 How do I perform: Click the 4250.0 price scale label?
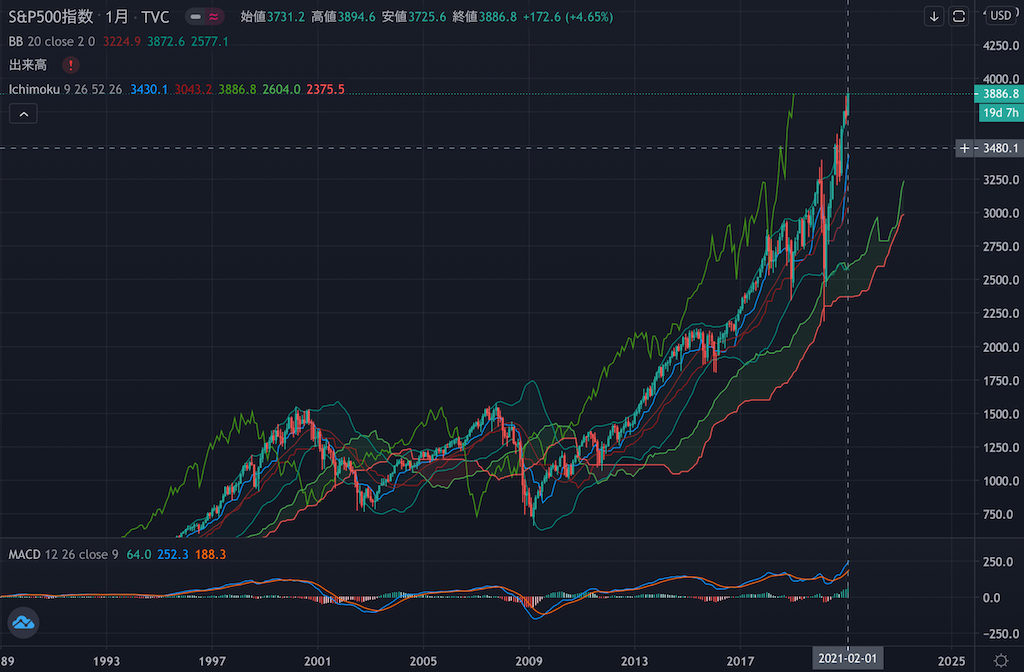(x=1000, y=46)
